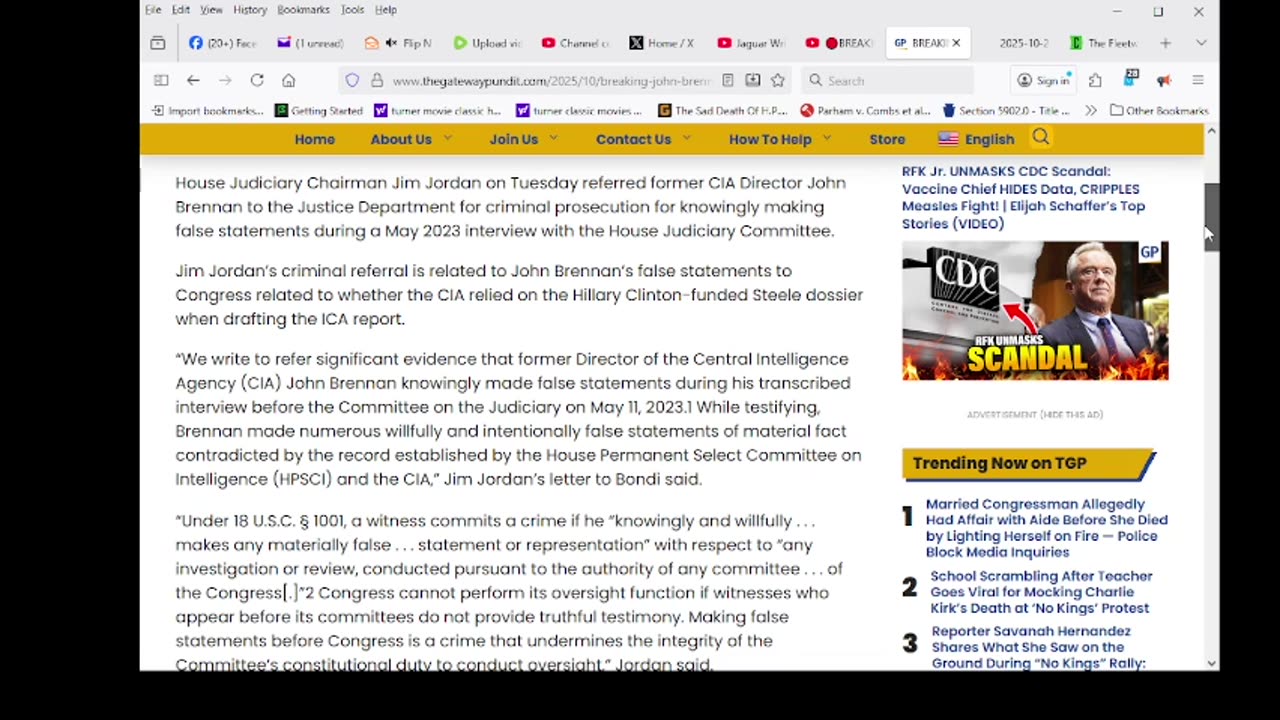The image size is (1280, 720).
Task: Read School Scrambling After Teacher story
Action: 1041,592
